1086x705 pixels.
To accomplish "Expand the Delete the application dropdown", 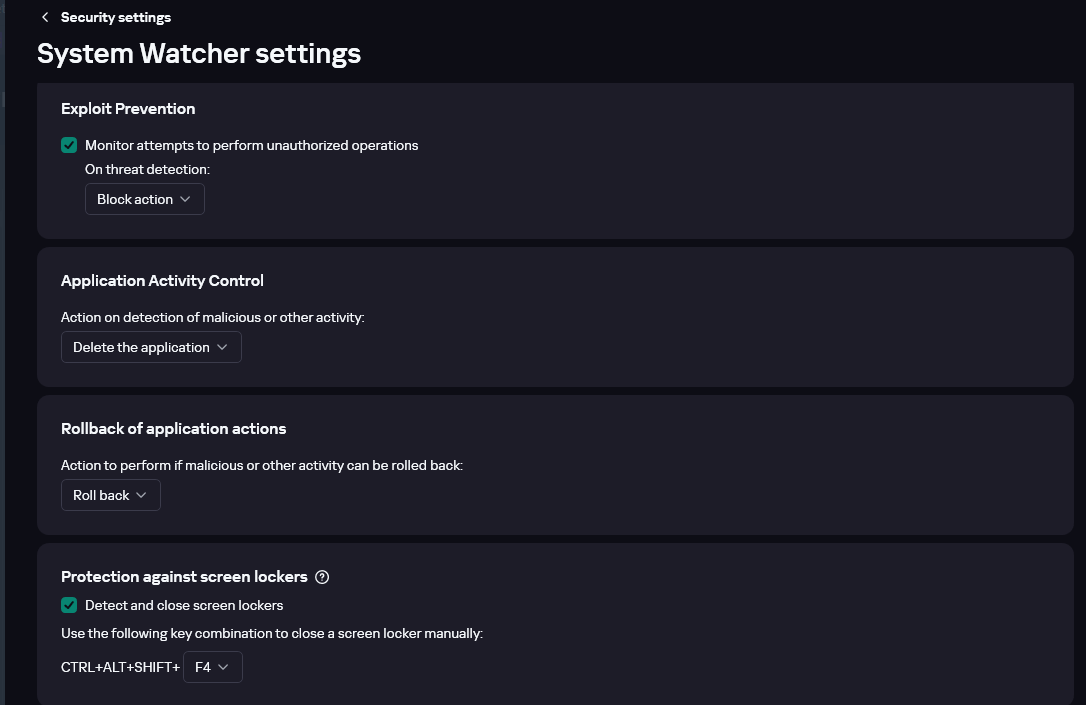I will click(x=151, y=347).
